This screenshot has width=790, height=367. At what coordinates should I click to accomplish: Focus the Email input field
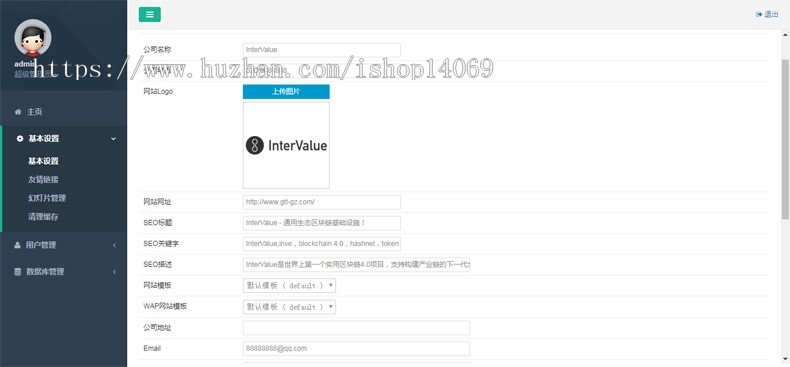pos(356,348)
